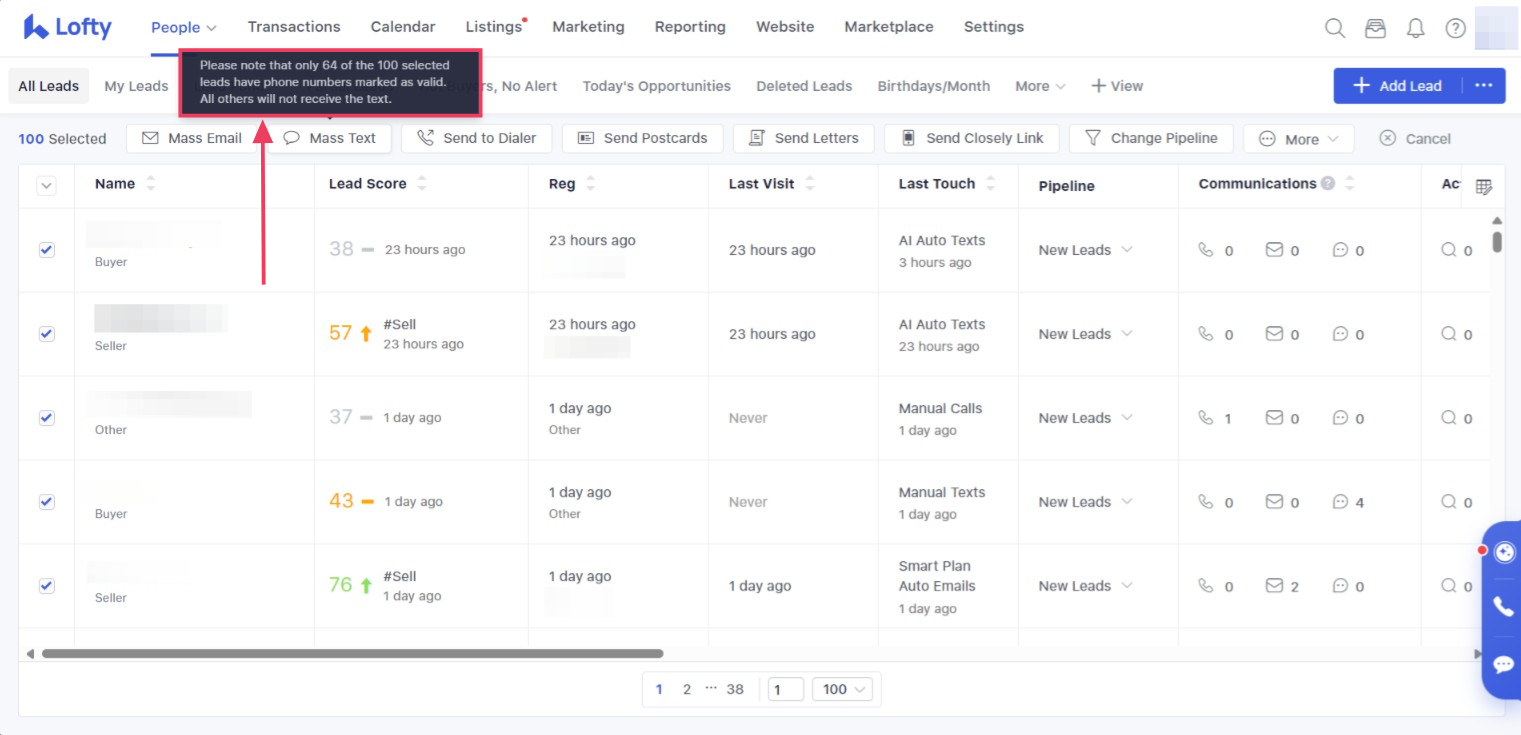
Task: Open the Transactions menu
Action: click(294, 27)
